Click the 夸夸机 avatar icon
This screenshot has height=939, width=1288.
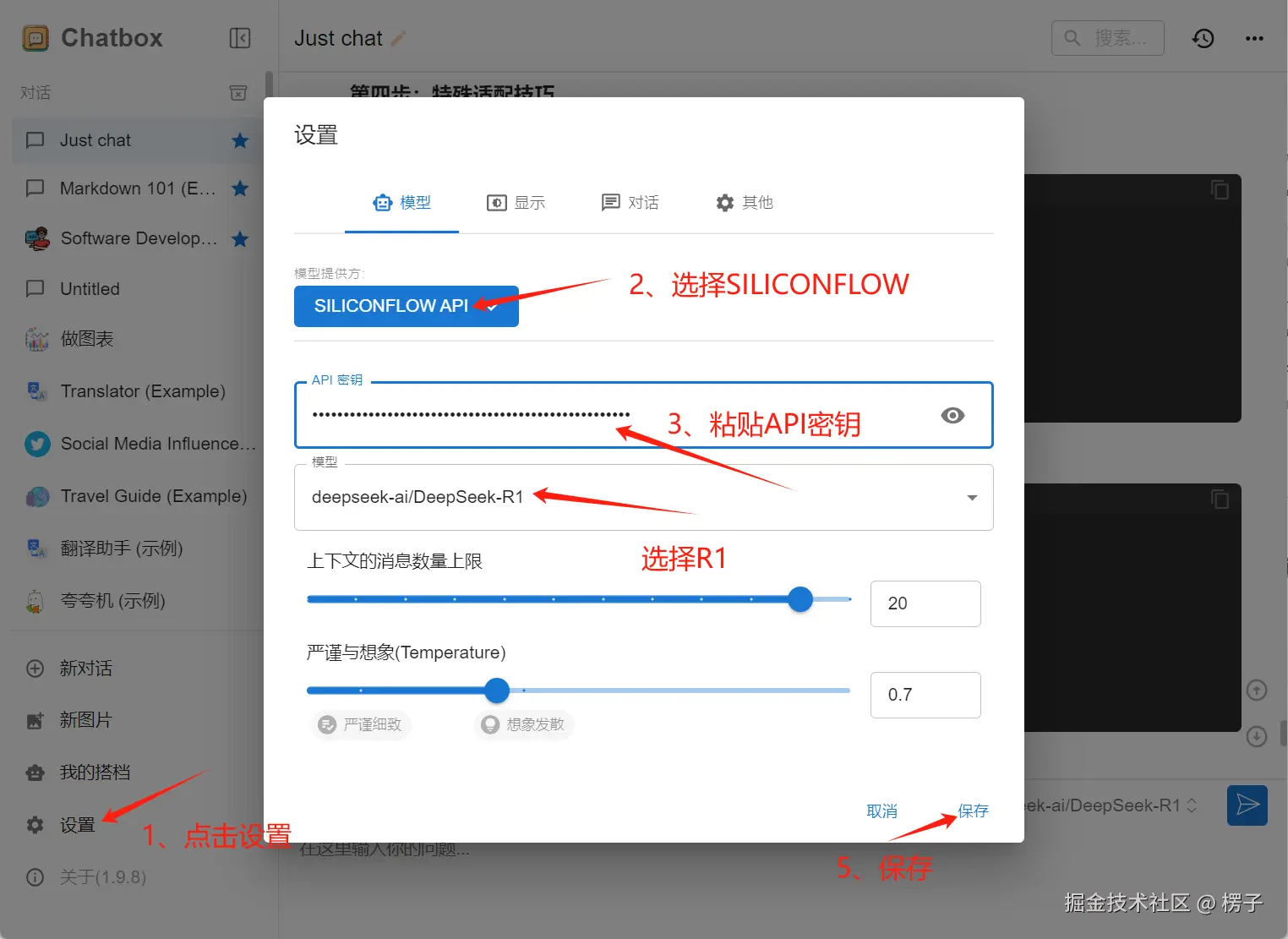pyautogui.click(x=35, y=601)
